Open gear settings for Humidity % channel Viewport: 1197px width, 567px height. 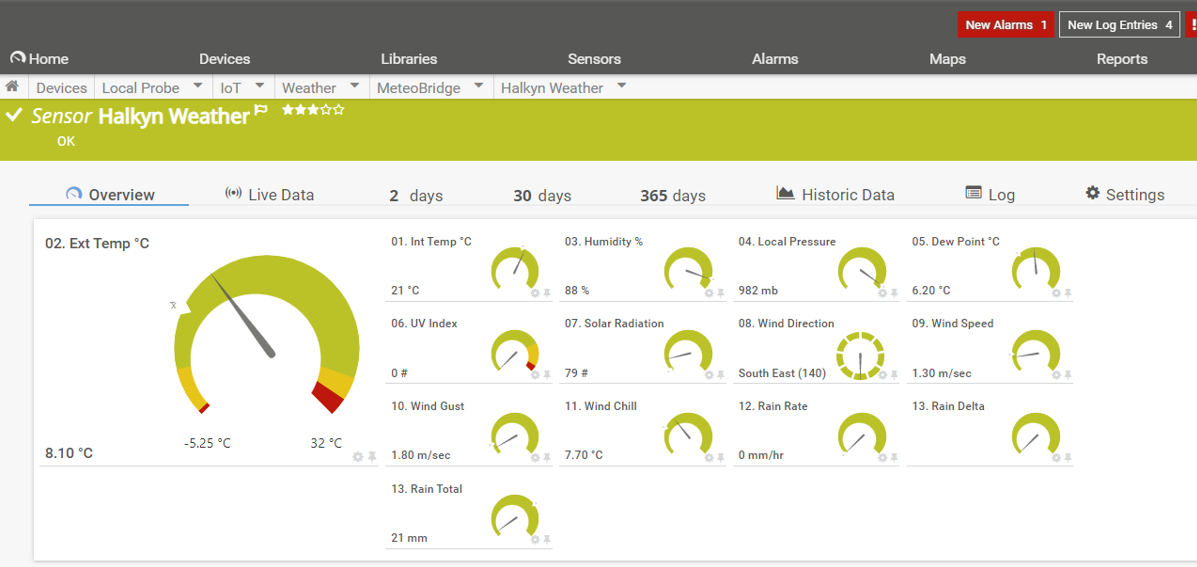click(x=709, y=293)
